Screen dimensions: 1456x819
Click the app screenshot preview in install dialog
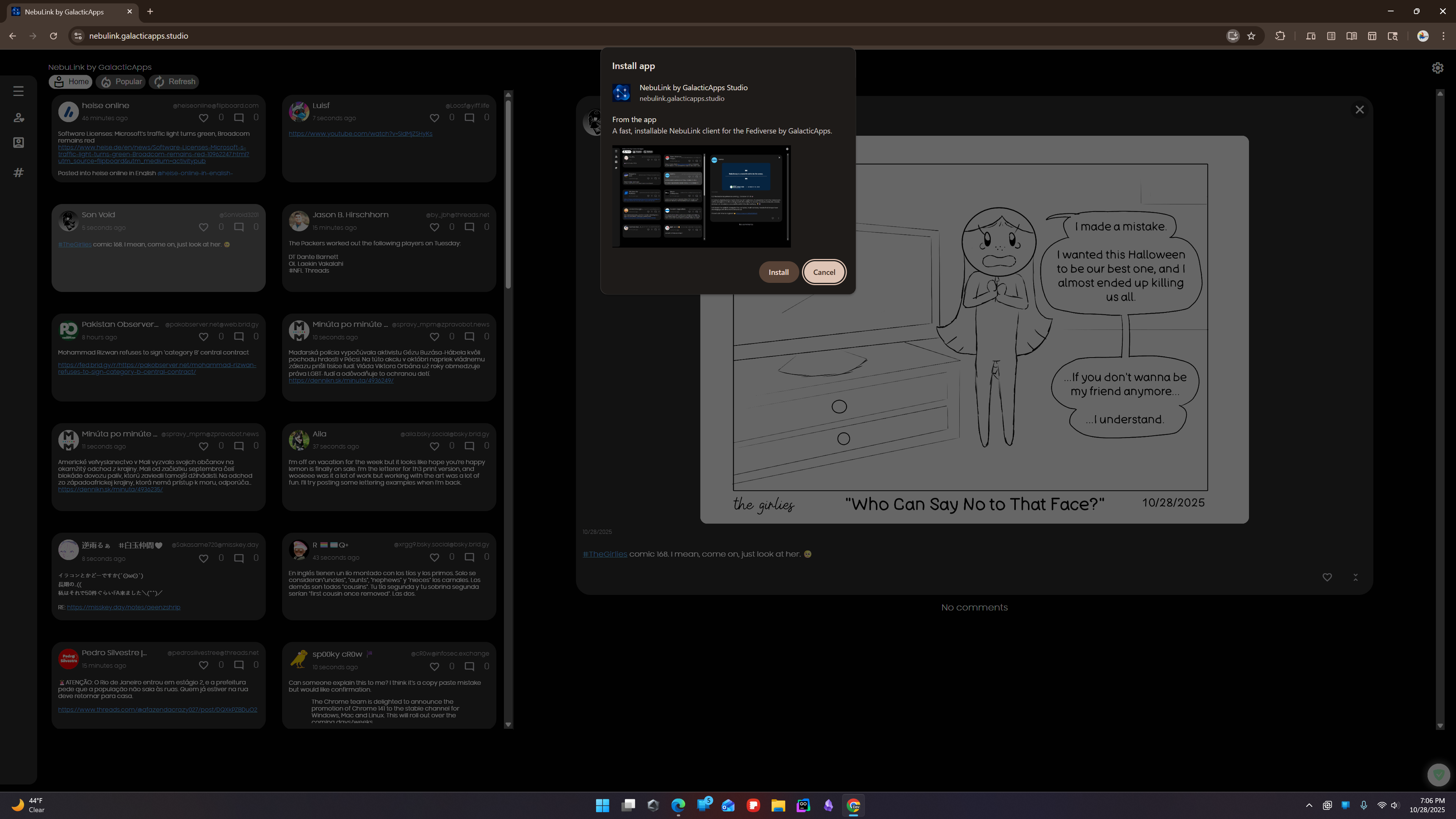pyautogui.click(x=701, y=196)
